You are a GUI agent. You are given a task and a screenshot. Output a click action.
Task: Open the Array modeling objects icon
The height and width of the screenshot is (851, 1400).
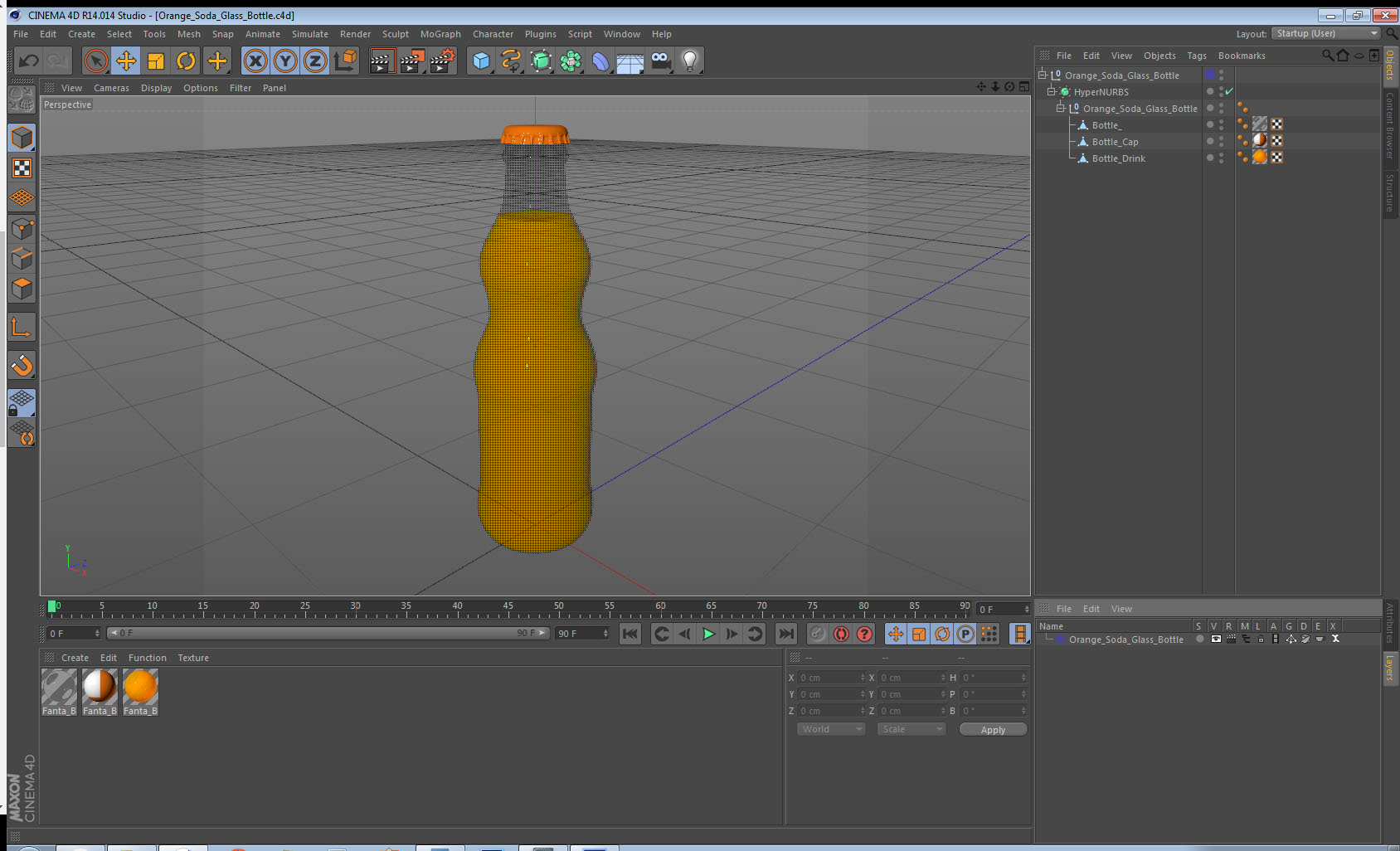click(571, 61)
